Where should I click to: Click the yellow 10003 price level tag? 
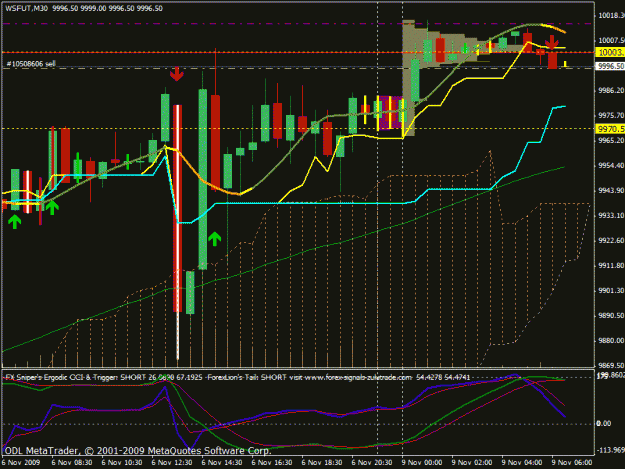pos(610,52)
